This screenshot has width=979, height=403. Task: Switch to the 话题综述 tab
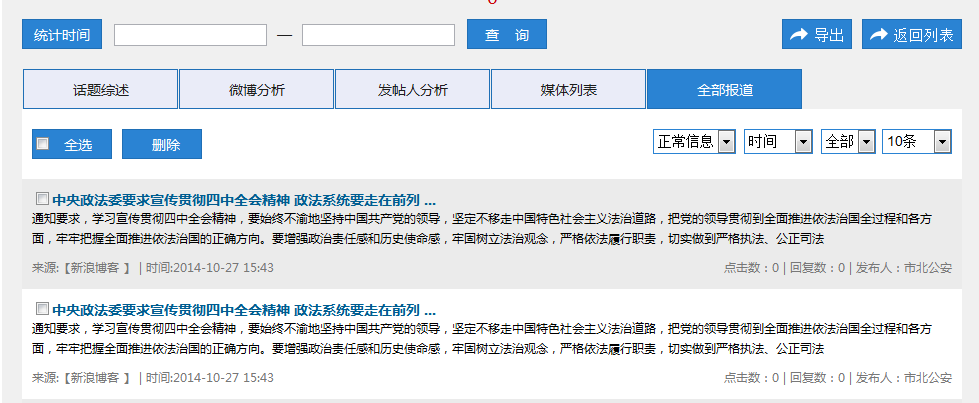(x=100, y=90)
